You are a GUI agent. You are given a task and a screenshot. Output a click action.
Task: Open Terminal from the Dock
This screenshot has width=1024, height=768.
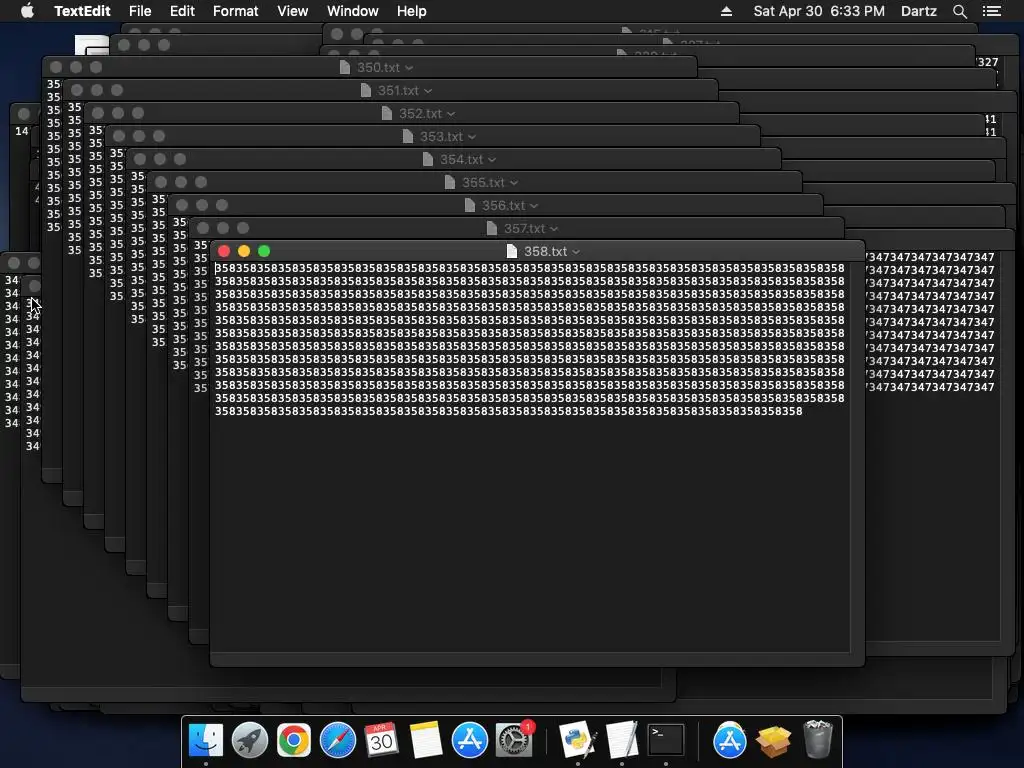665,740
